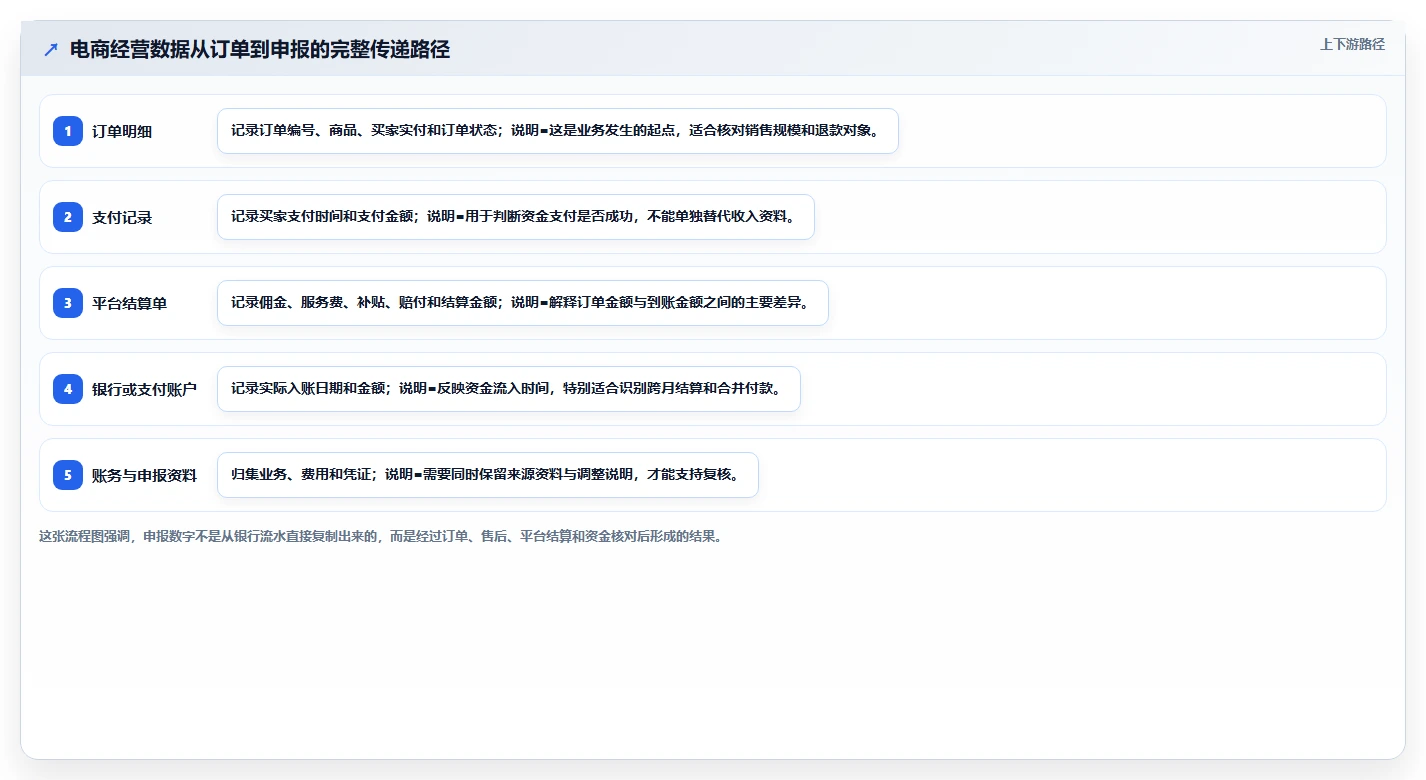Click the 支付记录 step label
This screenshot has width=1426, height=780.
coord(122,217)
